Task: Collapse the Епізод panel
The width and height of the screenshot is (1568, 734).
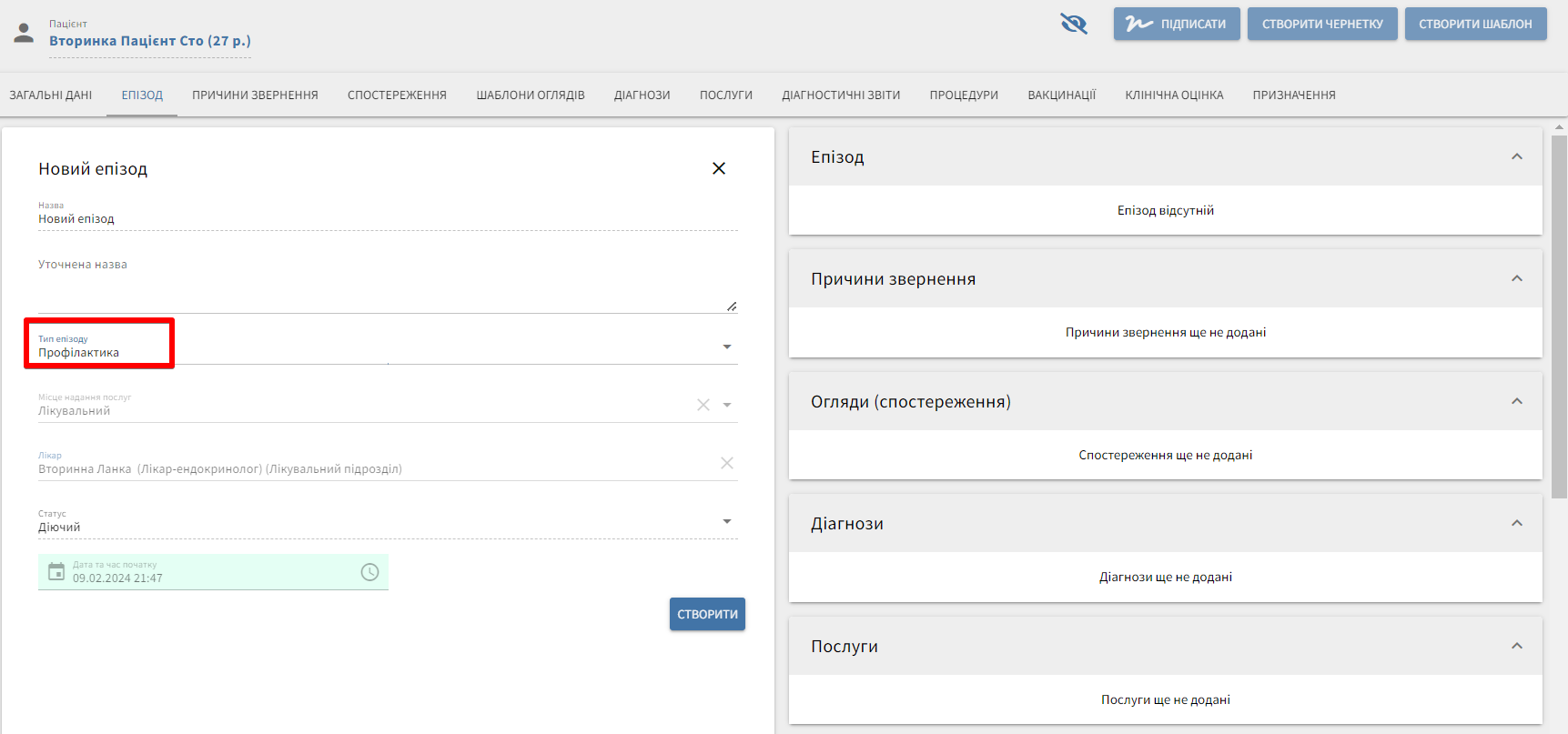Action: (1516, 156)
